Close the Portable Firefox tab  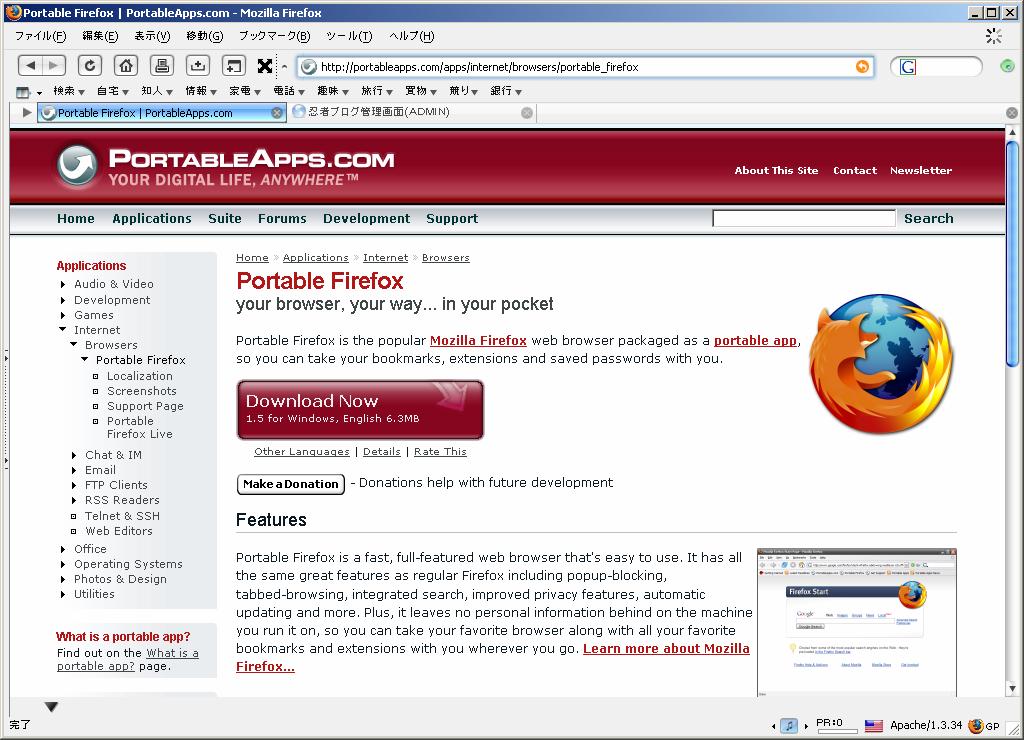277,113
